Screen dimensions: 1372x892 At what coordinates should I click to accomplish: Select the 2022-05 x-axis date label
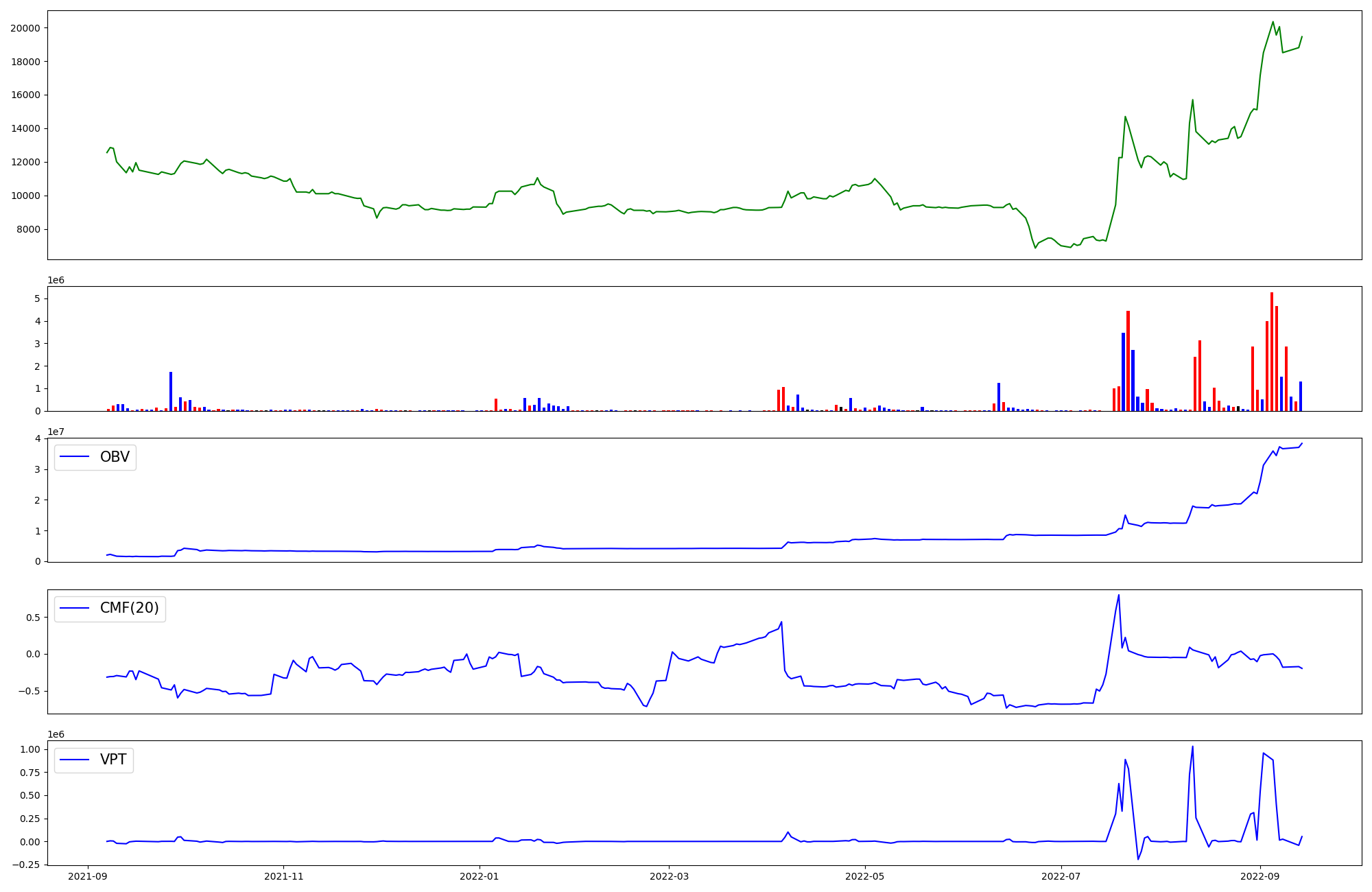point(865,876)
